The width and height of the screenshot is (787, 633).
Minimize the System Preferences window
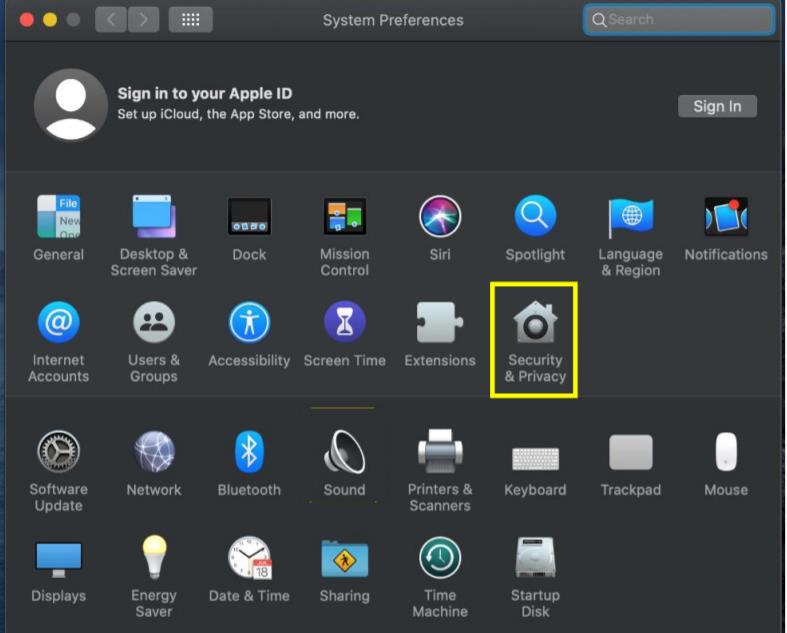tap(50, 20)
